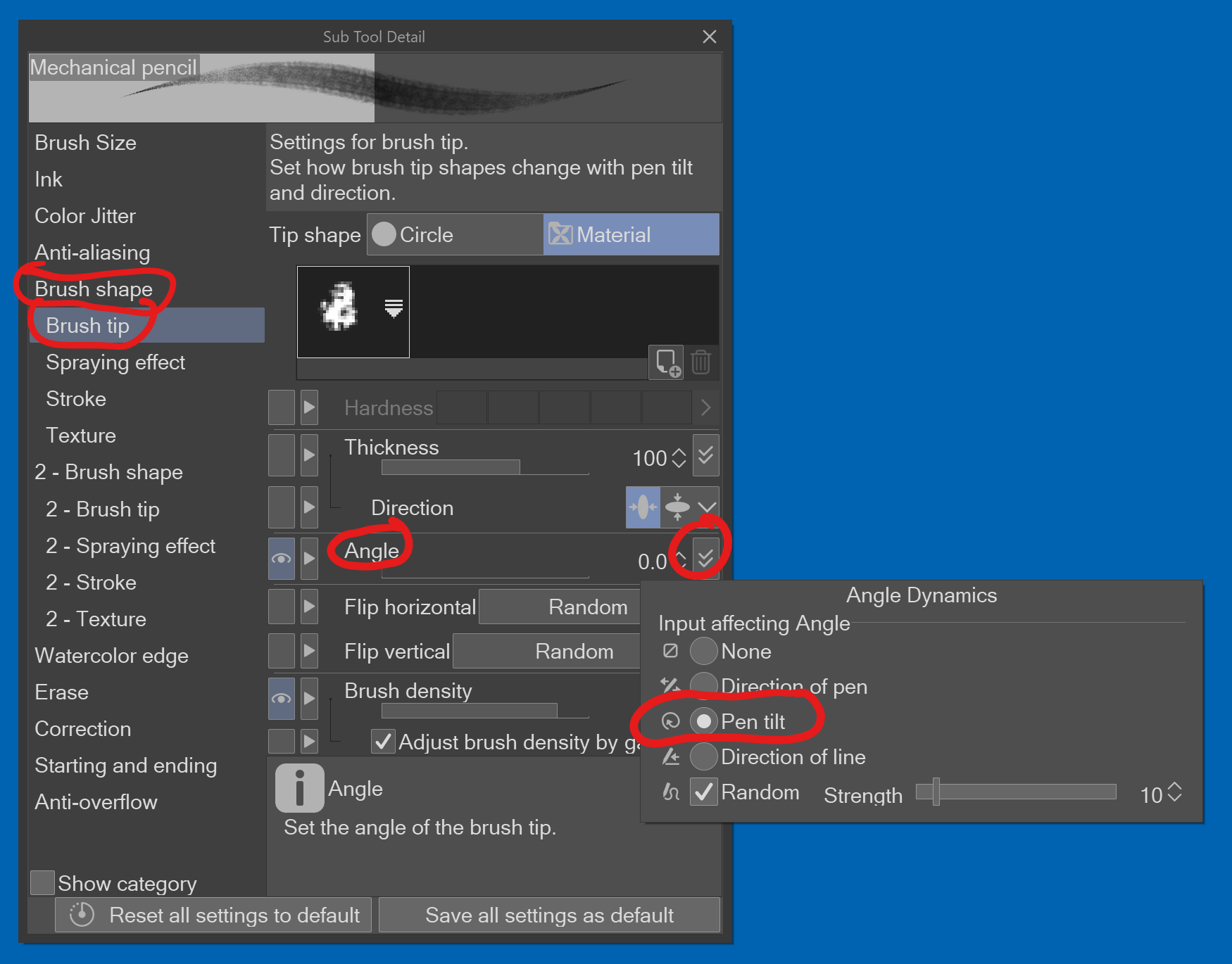Choose Material tip shape
Viewport: 1232px width, 964px height.
631,234
